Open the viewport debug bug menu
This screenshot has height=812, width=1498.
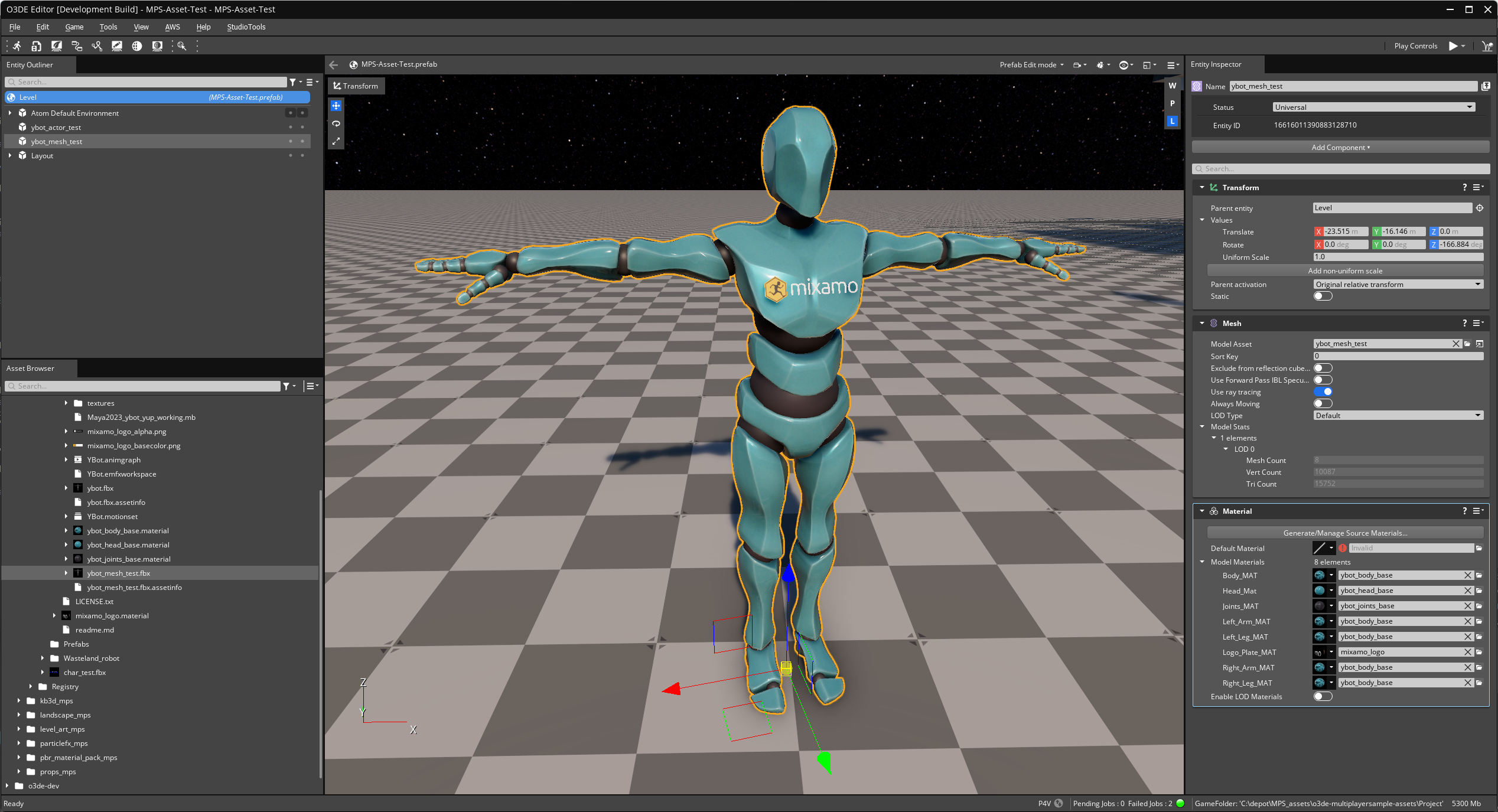1103,65
